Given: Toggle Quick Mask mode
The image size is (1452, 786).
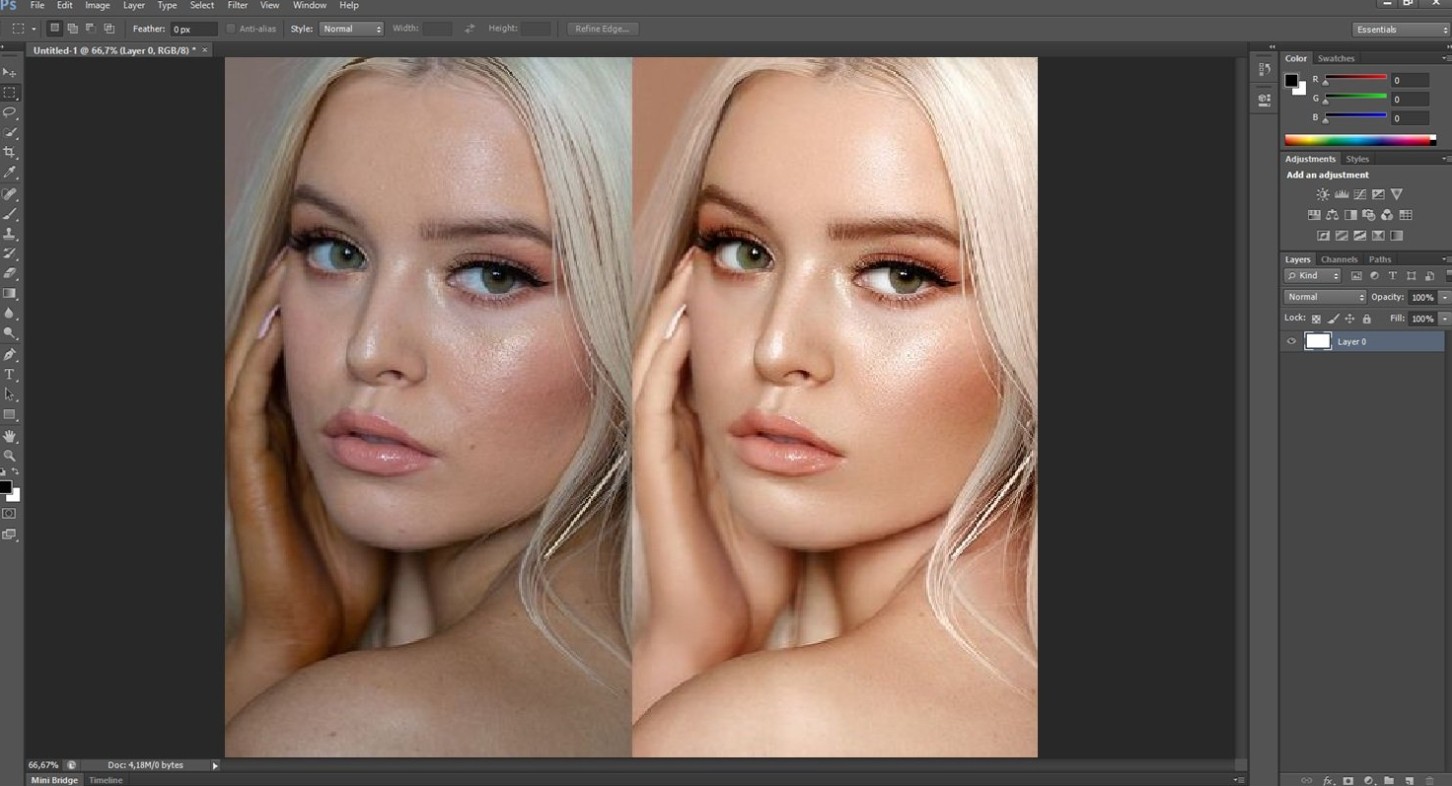Looking at the screenshot, I should [x=10, y=514].
